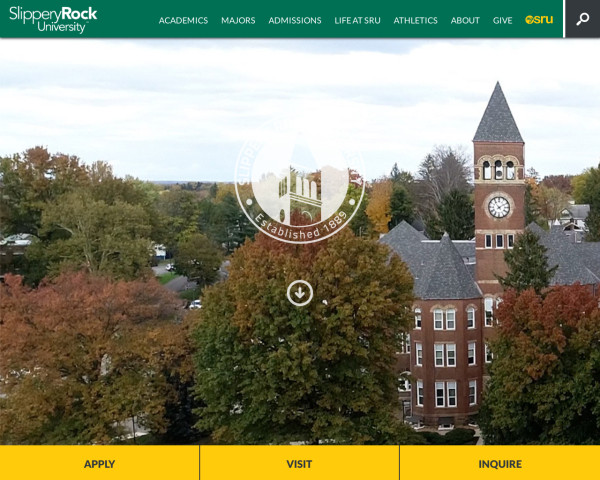The height and width of the screenshot is (480, 600).
Task: Click the Inquire button
Action: point(500,463)
